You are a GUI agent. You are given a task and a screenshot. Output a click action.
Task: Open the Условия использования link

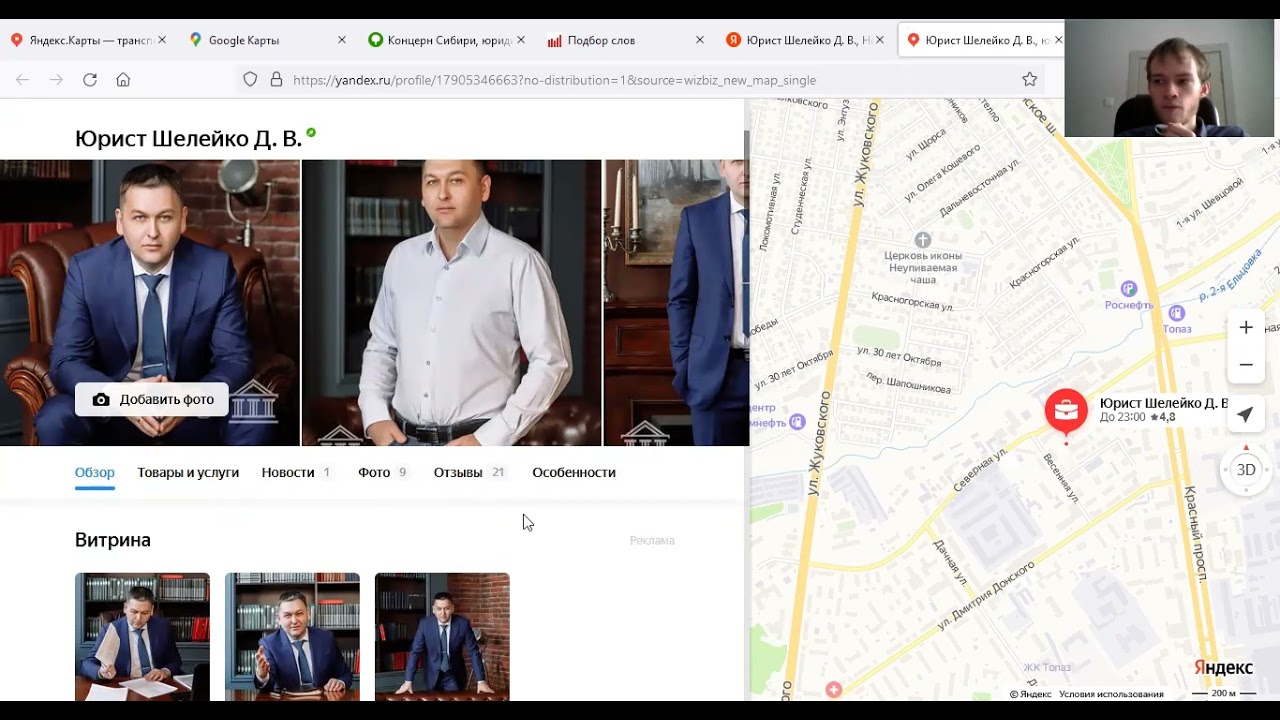point(1111,694)
